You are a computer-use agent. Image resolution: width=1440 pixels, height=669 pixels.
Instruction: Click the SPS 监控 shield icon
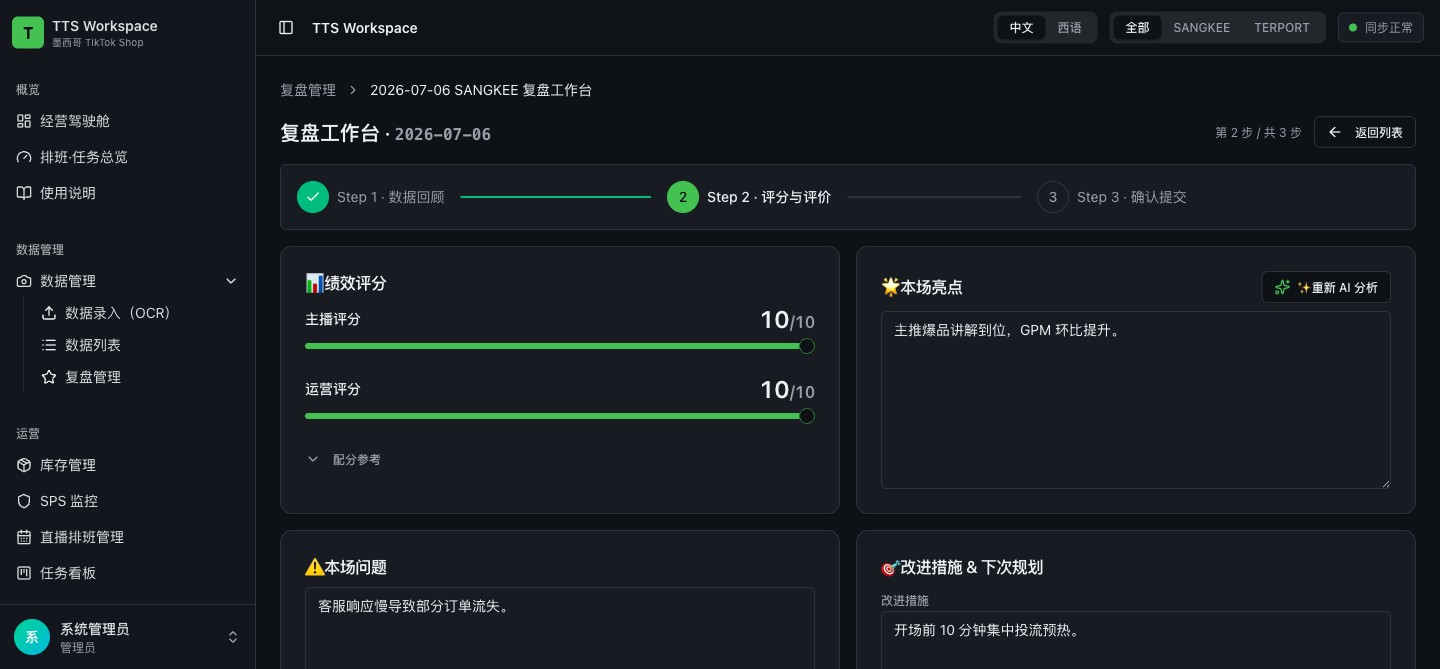pos(24,501)
